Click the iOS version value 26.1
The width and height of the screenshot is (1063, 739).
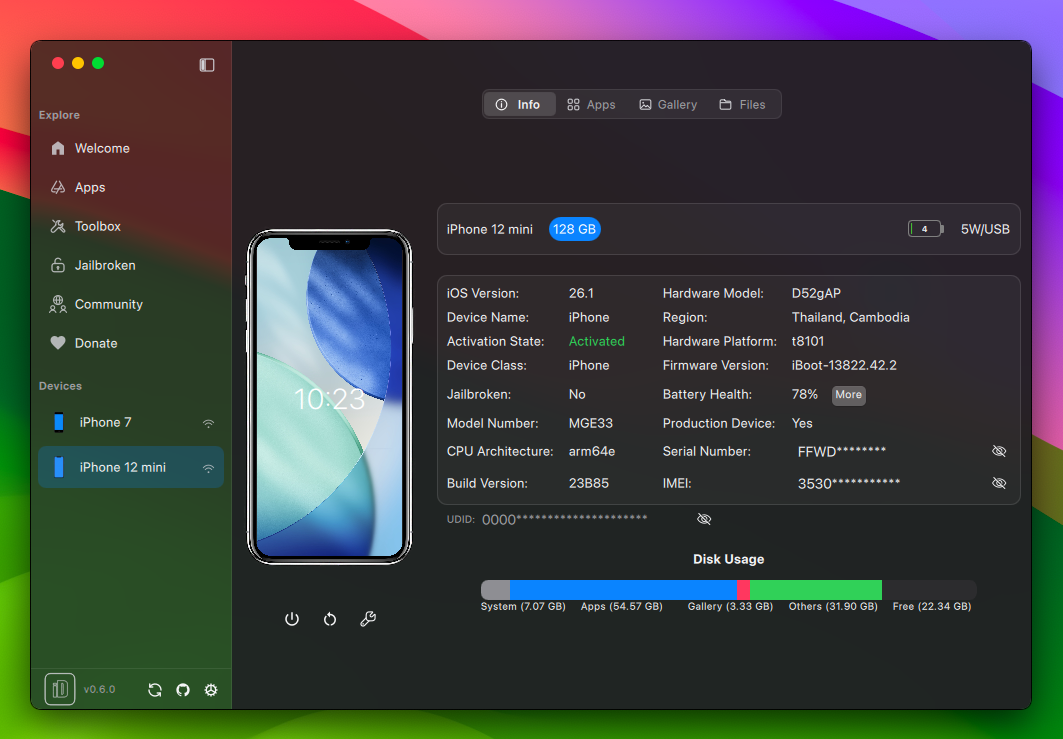581,294
